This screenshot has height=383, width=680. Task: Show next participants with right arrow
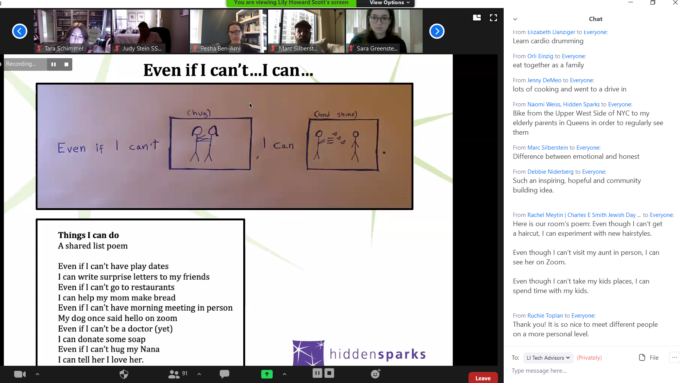[x=437, y=31]
